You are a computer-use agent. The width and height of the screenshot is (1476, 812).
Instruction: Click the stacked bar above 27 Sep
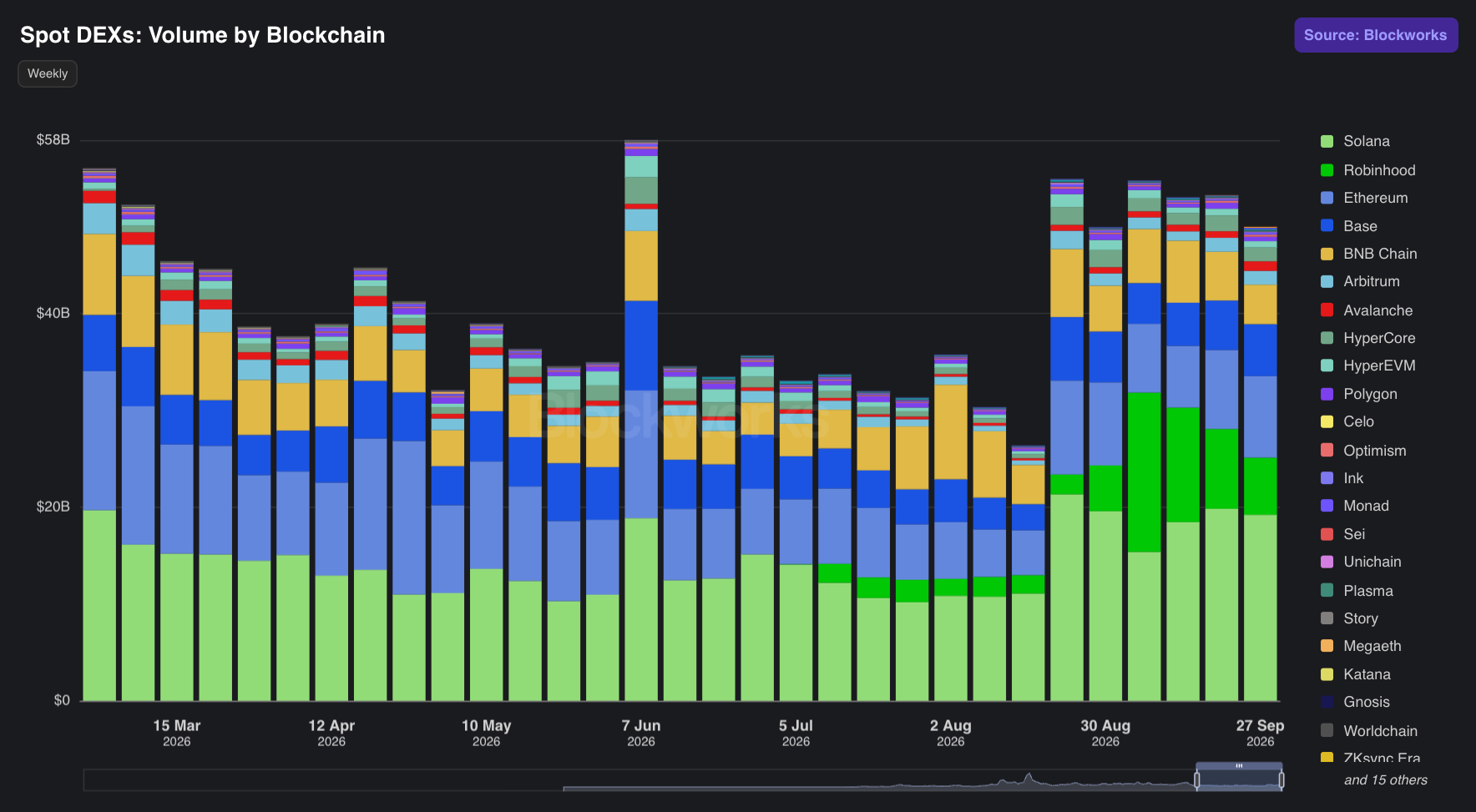point(1261,464)
